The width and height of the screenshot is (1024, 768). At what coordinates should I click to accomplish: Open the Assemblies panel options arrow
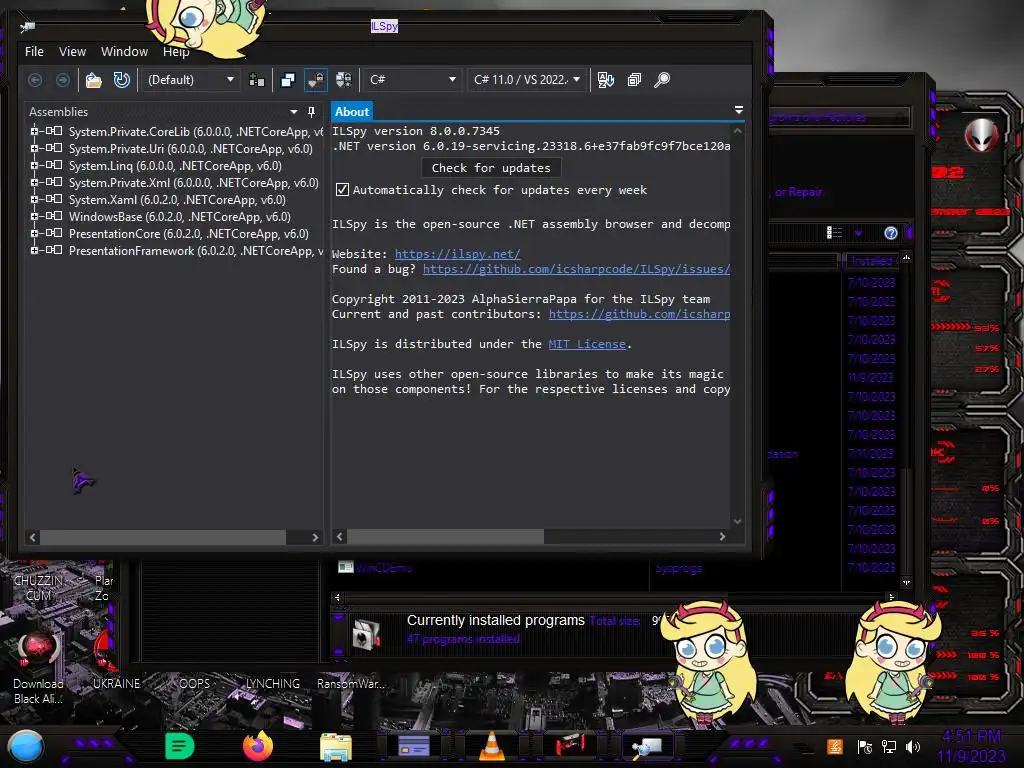click(293, 112)
